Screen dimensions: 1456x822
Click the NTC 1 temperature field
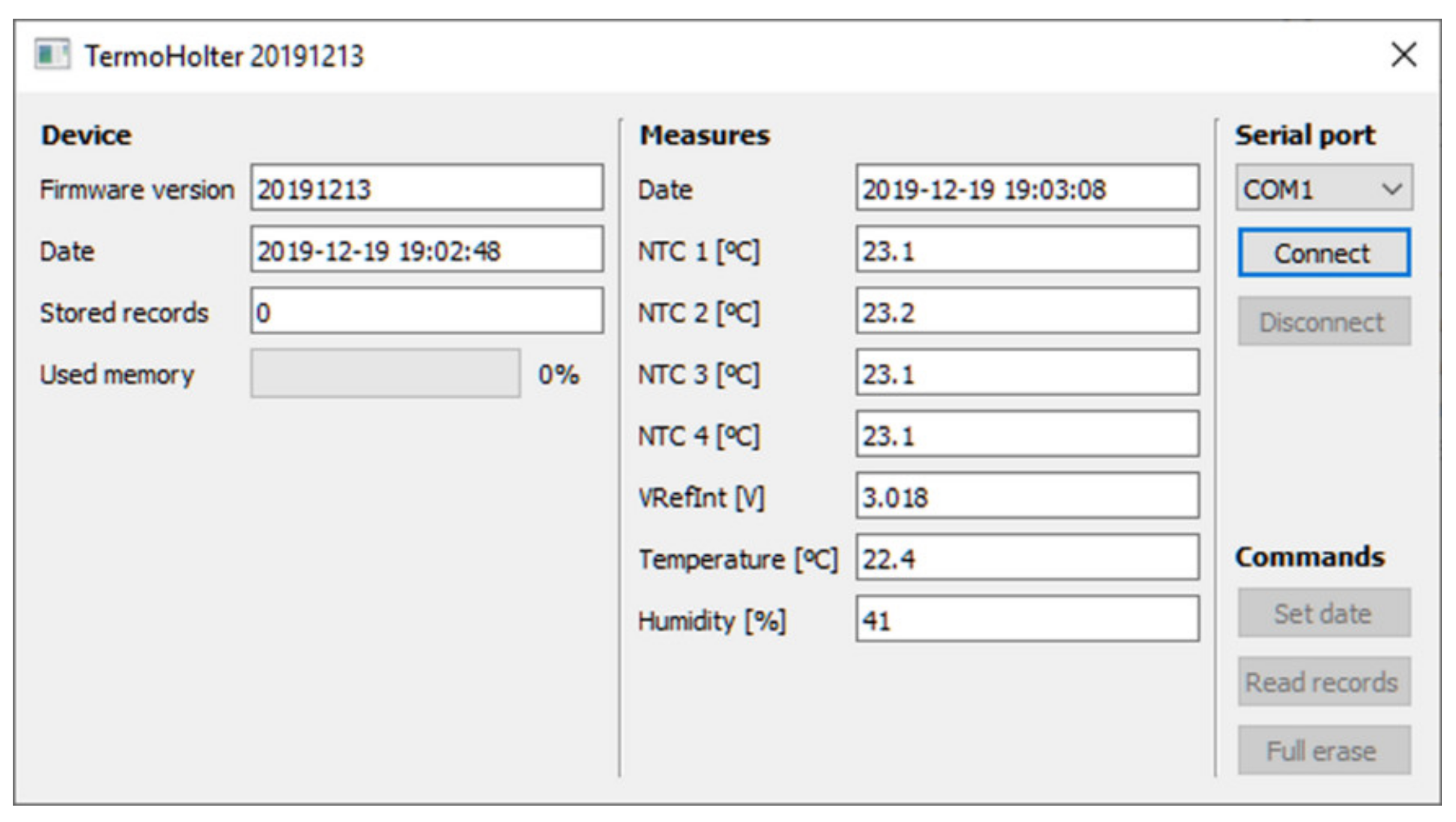pos(1027,250)
